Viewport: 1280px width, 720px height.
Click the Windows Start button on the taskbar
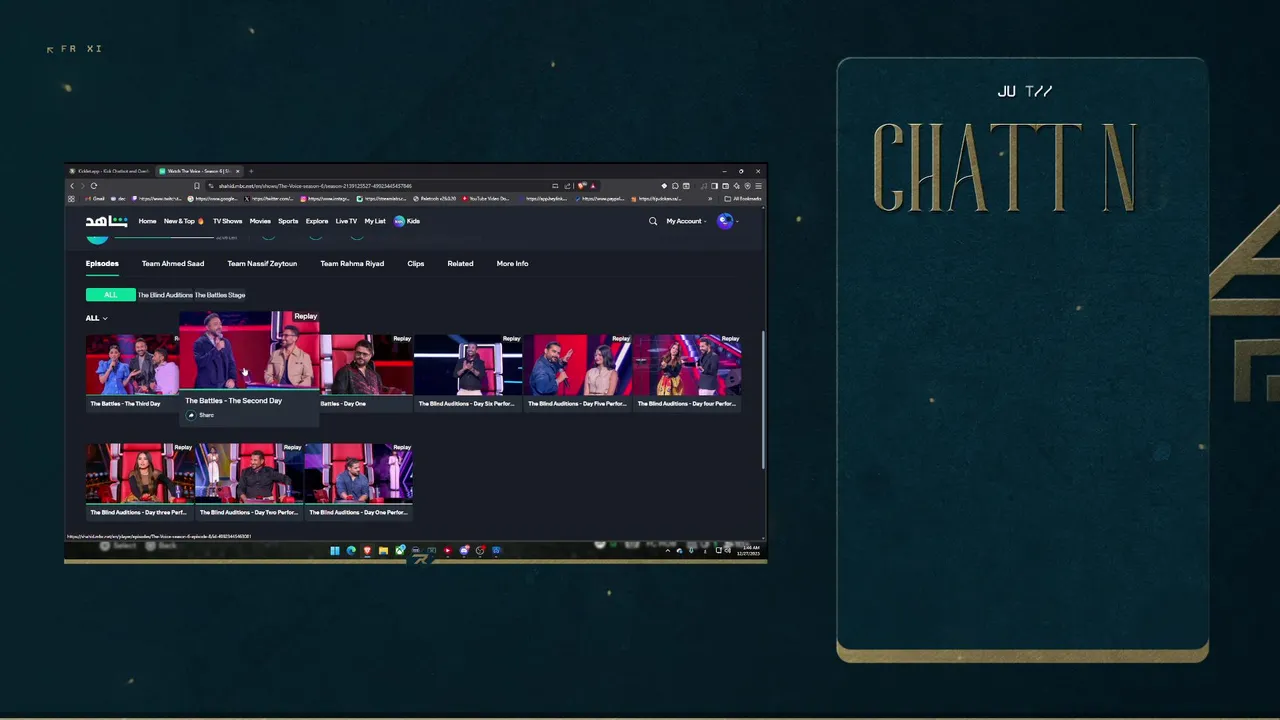(x=335, y=551)
